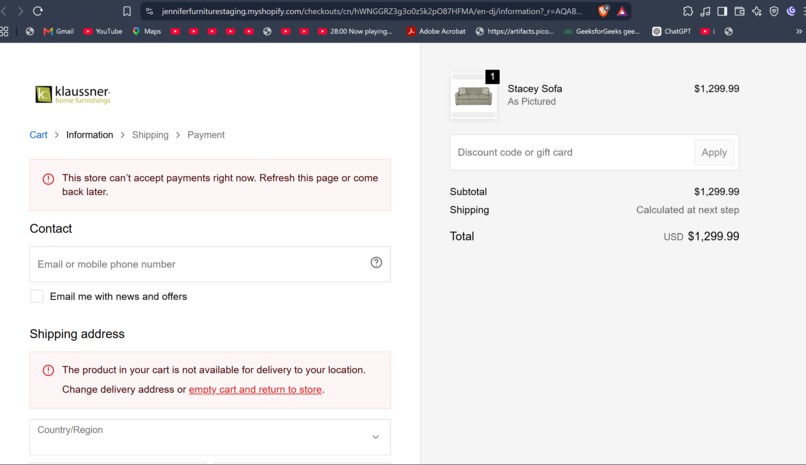This screenshot has width=806, height=465.
Task: Toggle the browser sidebar panel icon
Action: (x=722, y=11)
